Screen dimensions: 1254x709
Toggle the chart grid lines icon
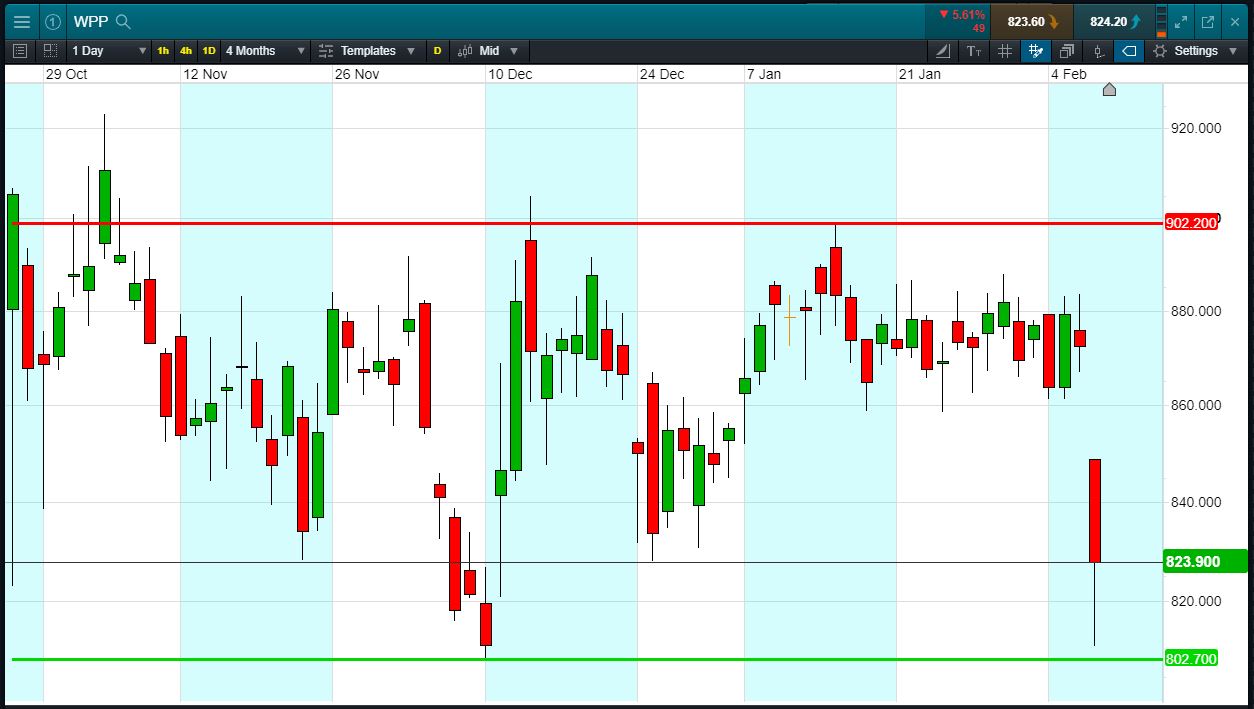click(1005, 50)
